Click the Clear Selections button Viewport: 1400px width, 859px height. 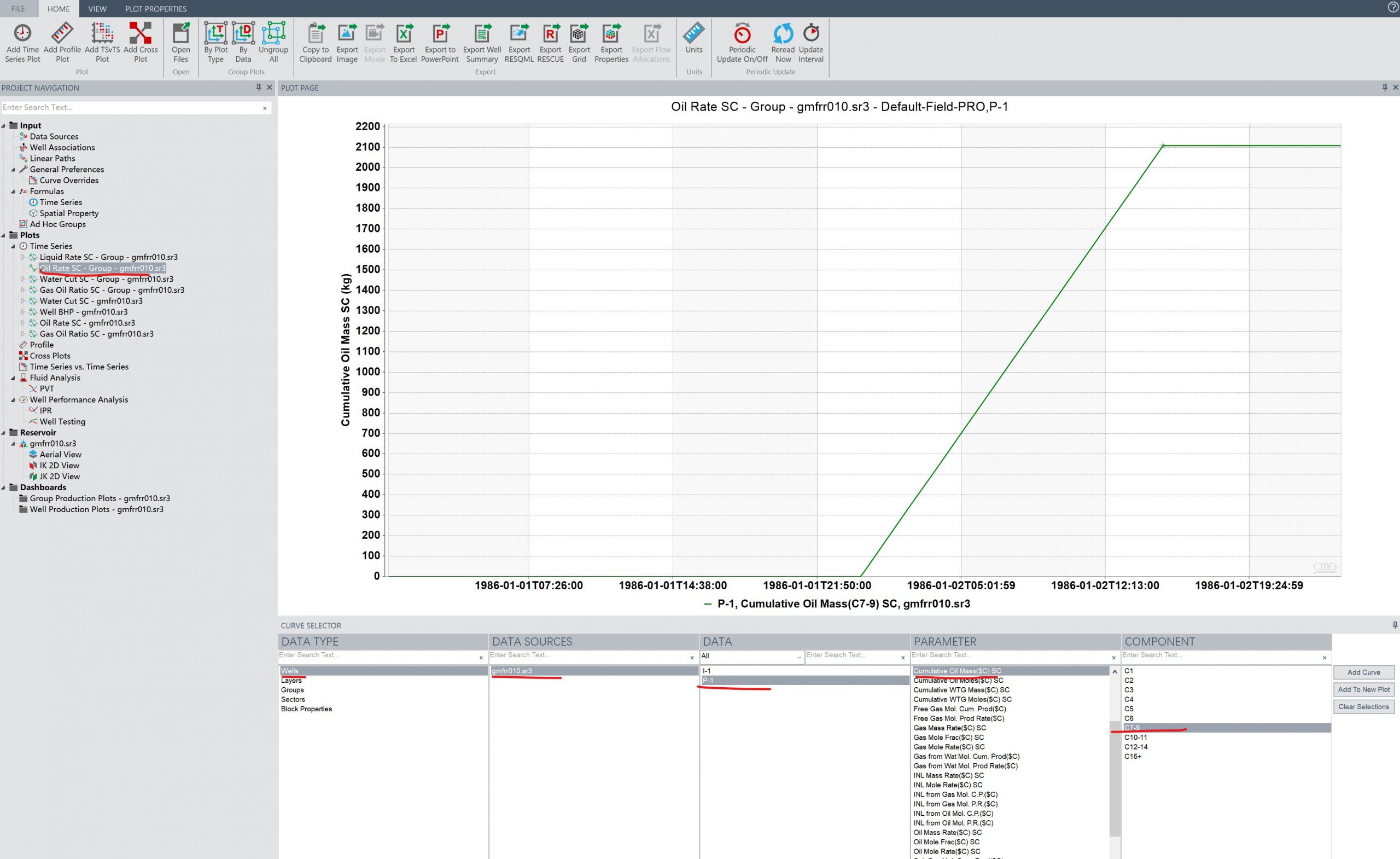1363,707
